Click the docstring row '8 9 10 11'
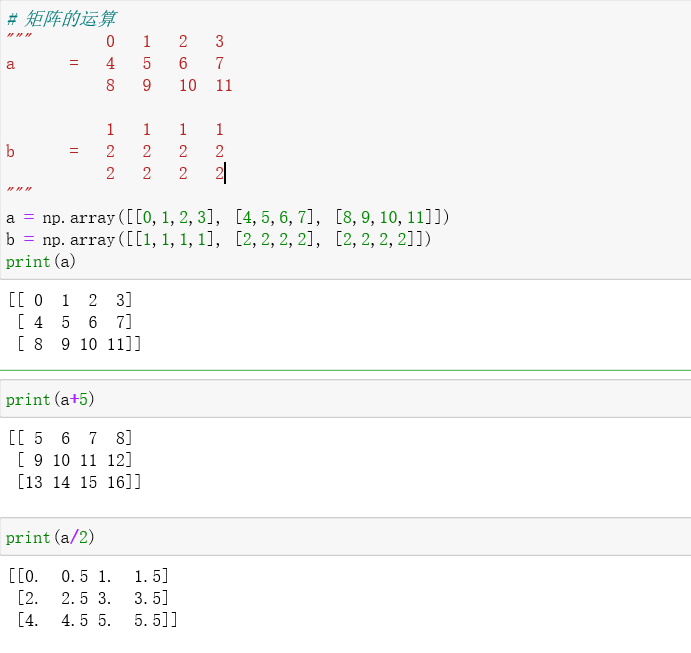691x653 pixels. coord(169,85)
